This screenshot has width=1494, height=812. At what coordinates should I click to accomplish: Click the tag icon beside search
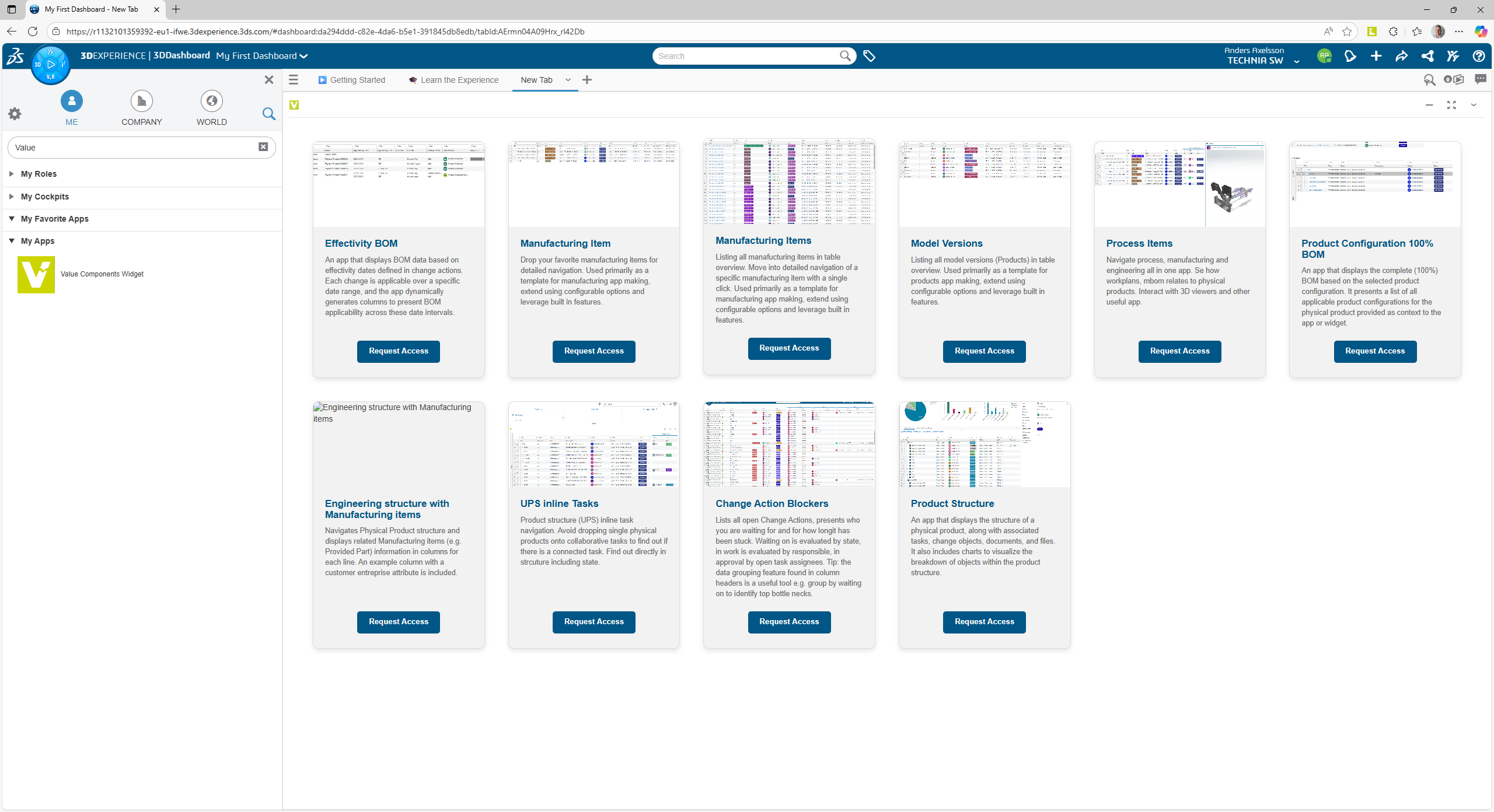[869, 56]
